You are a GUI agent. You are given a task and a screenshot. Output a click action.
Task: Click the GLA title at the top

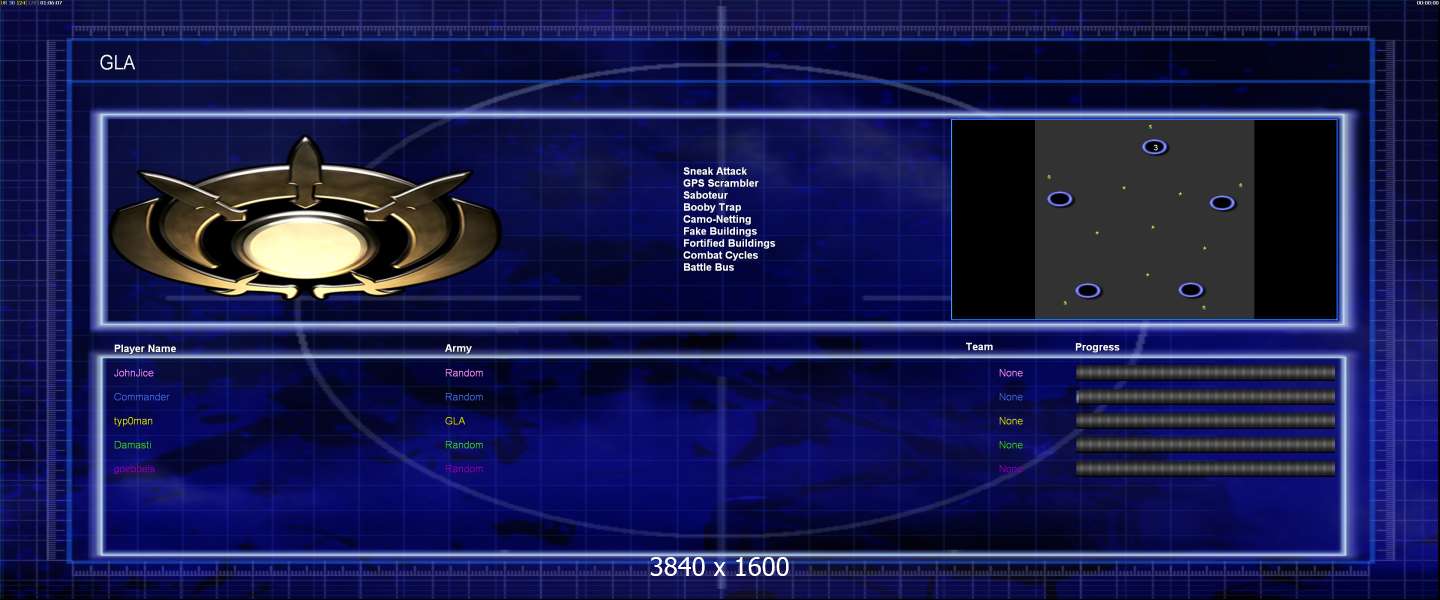(117, 63)
